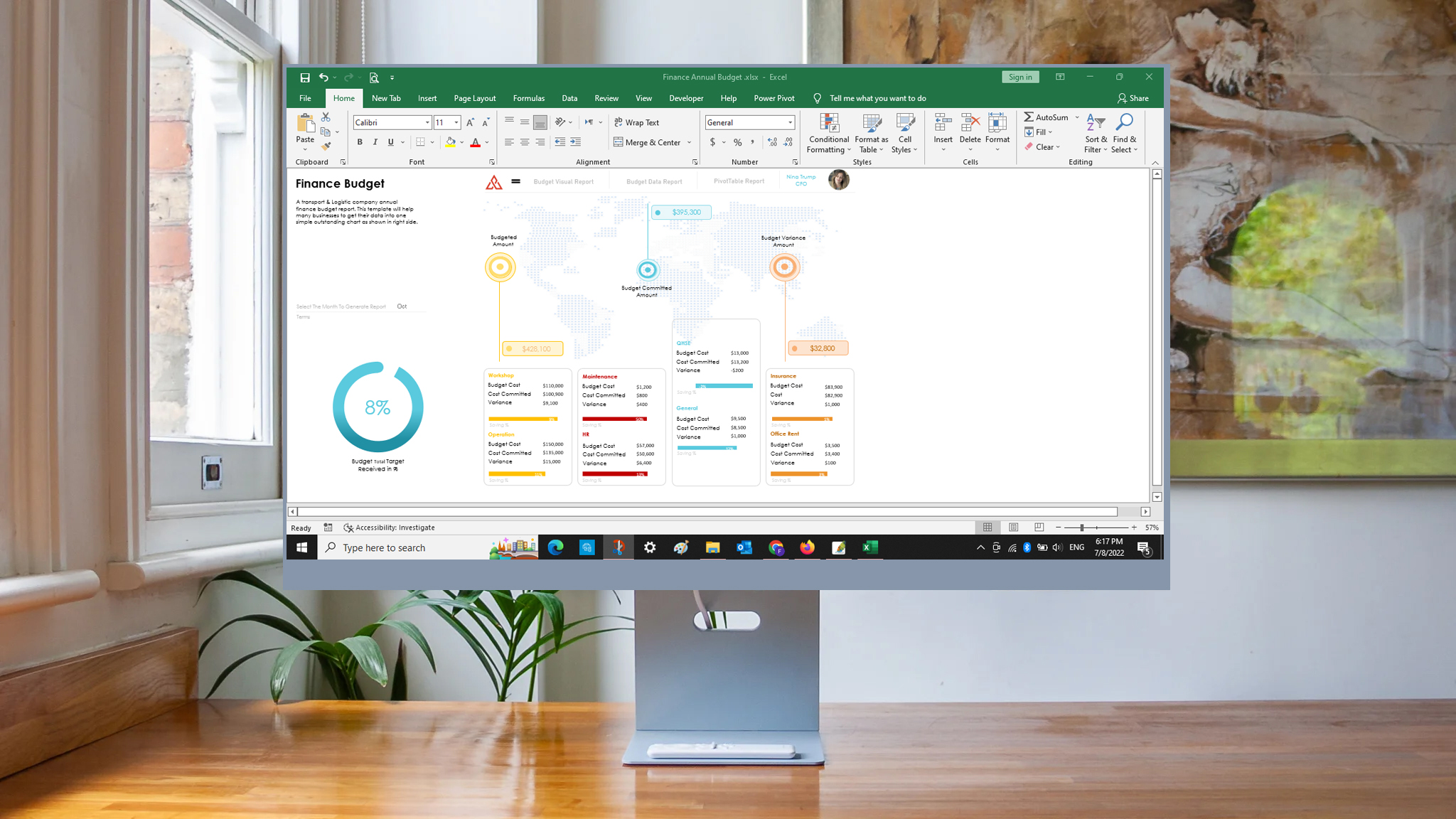The width and height of the screenshot is (1456, 819).
Task: Switch to Normal view in status bar
Action: click(x=987, y=528)
